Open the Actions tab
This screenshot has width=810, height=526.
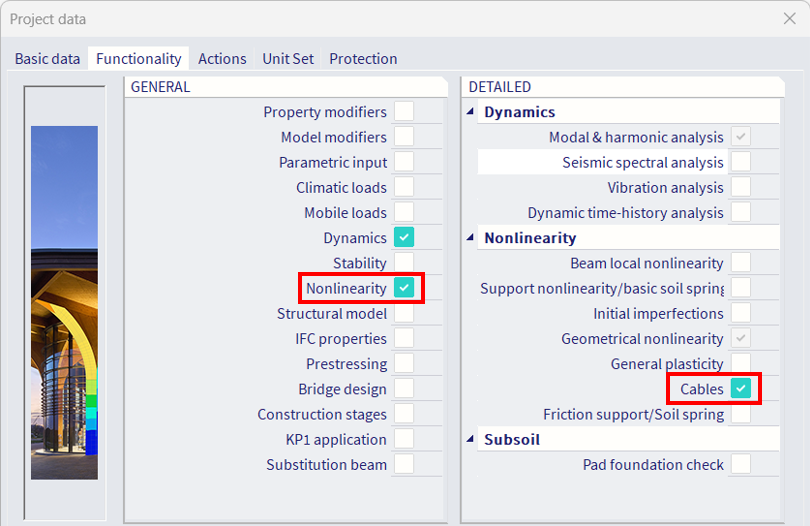point(222,58)
